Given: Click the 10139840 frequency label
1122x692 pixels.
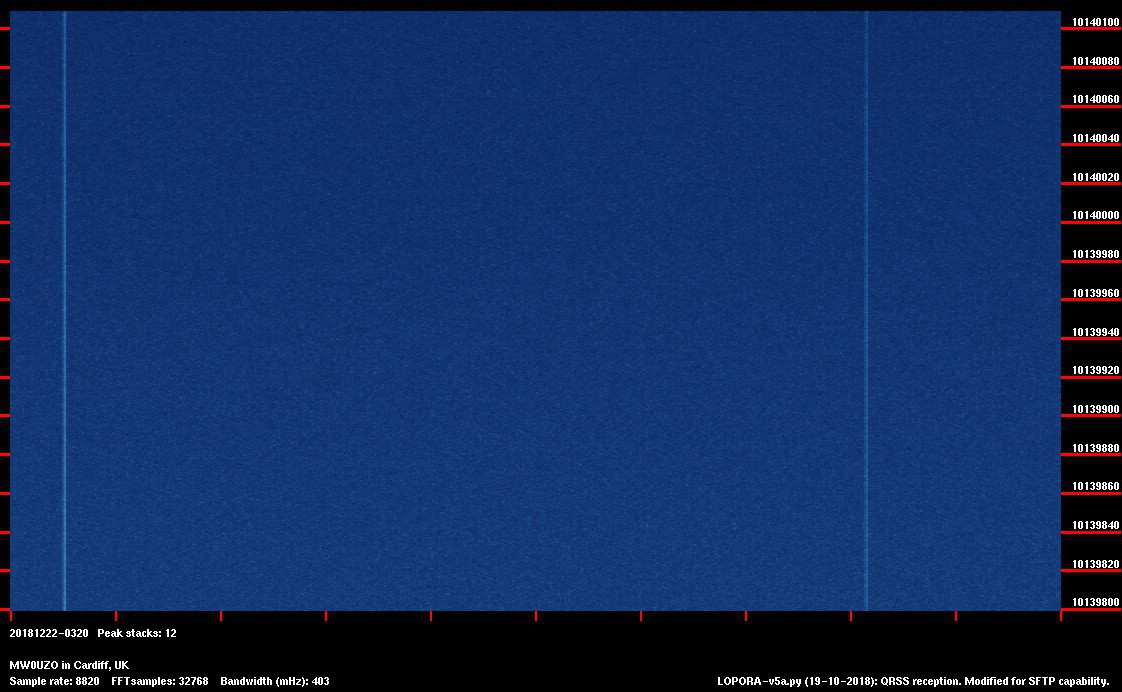Looking at the screenshot, I should 1095,525.
